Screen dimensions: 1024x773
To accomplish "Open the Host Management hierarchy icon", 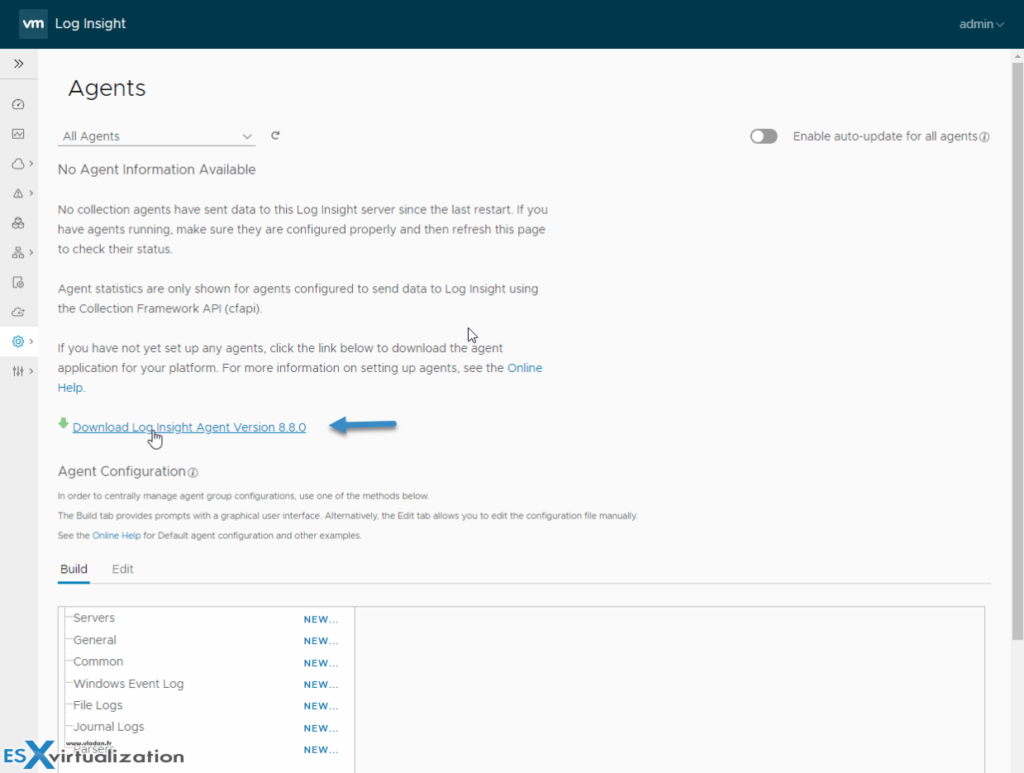I will (x=19, y=252).
